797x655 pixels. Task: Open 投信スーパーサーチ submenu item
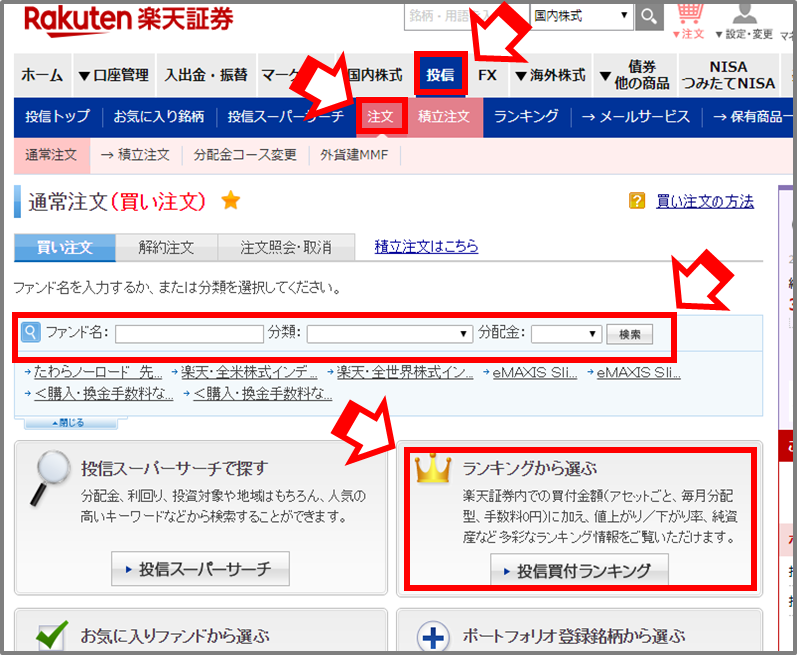tap(285, 117)
